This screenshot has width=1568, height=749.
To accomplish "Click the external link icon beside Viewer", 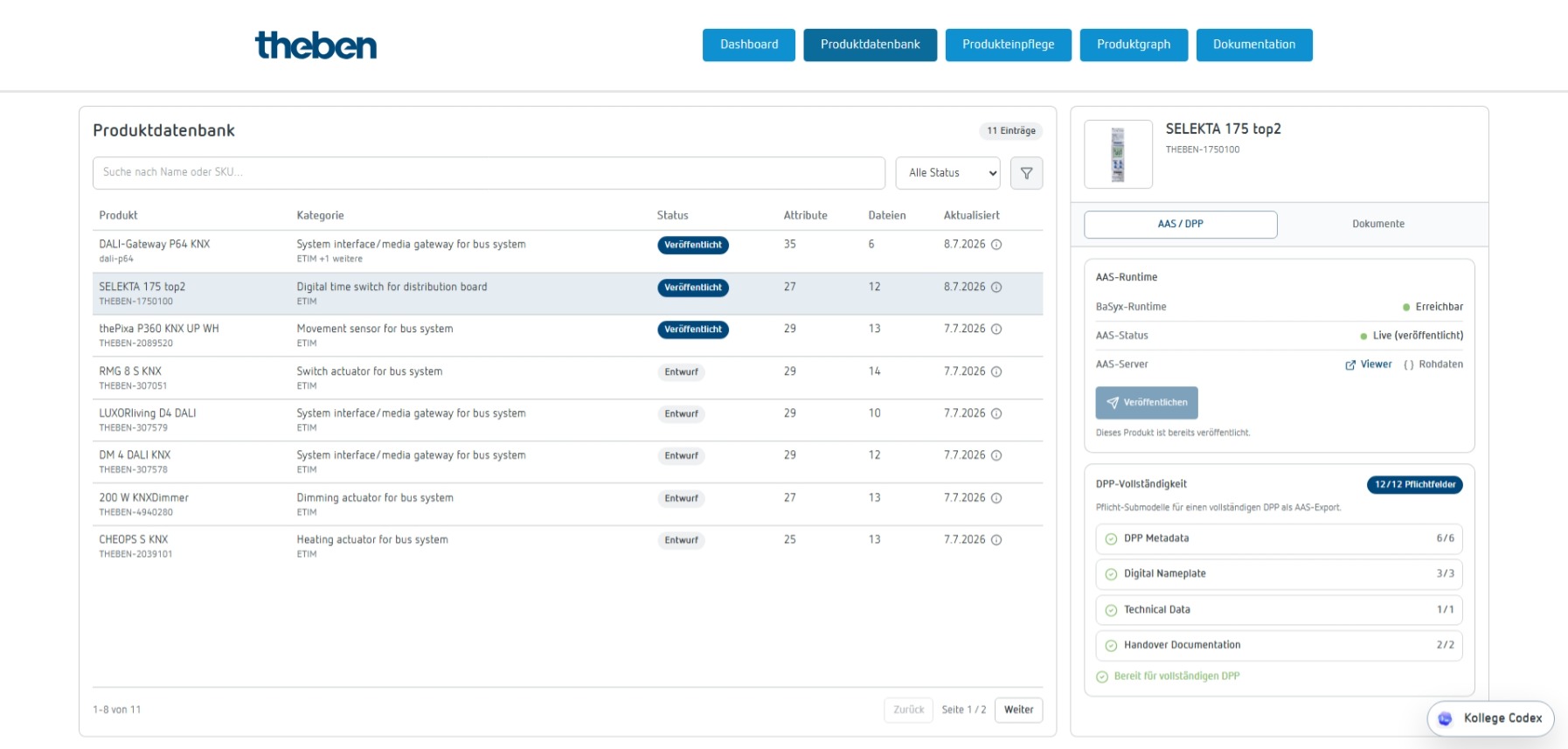I will 1350,365.
